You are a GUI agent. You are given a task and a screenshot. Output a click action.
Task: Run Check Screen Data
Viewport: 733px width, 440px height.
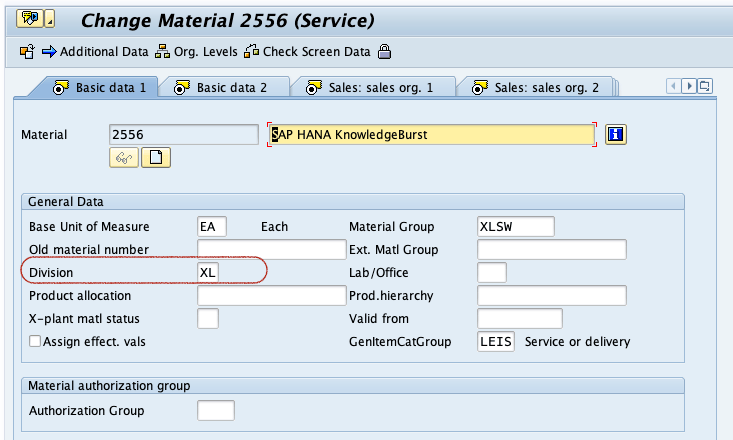pyautogui.click(x=307, y=51)
